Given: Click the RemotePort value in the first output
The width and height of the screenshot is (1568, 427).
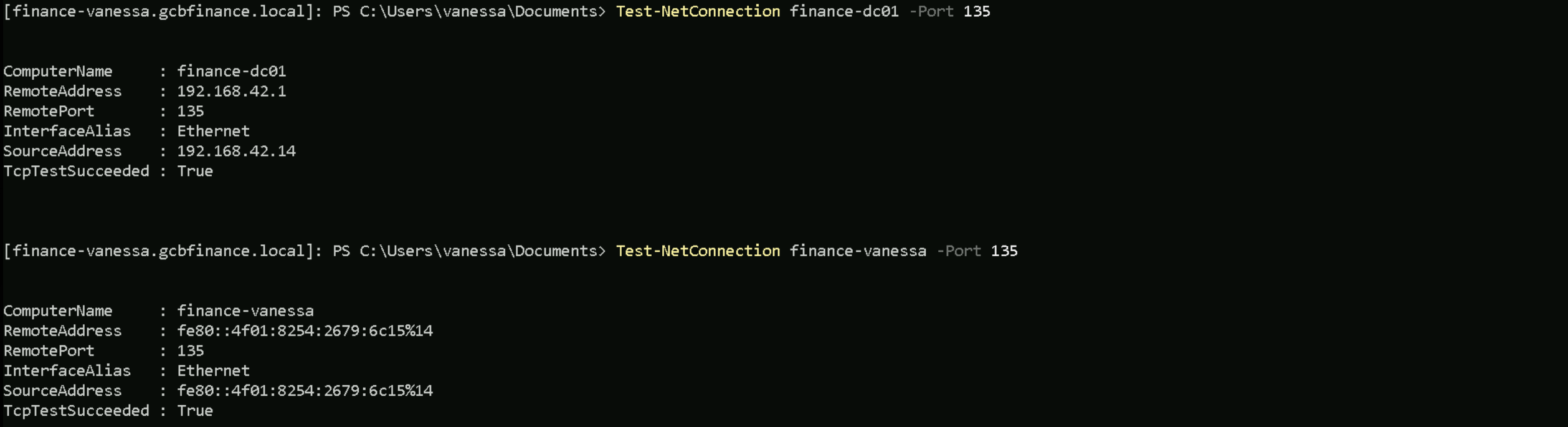Looking at the screenshot, I should (190, 111).
